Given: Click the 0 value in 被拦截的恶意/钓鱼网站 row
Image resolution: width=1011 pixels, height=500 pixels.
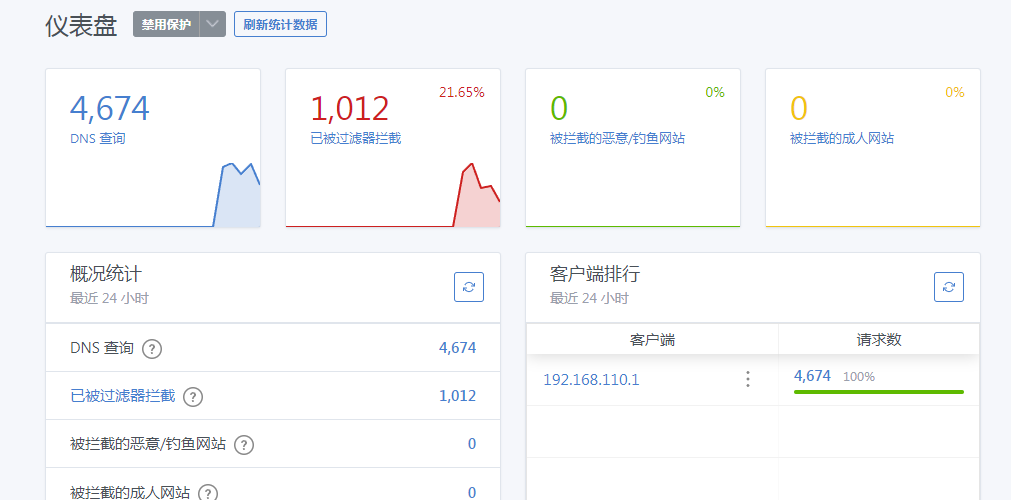Looking at the screenshot, I should 472,444.
